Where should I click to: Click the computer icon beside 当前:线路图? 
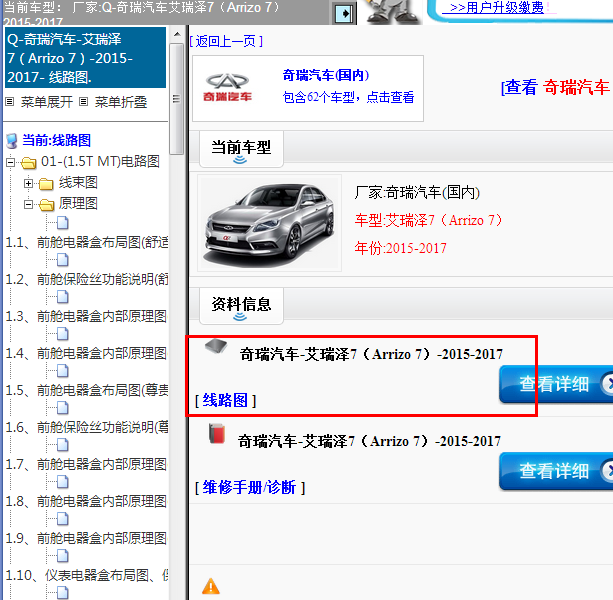pyautogui.click(x=12, y=141)
